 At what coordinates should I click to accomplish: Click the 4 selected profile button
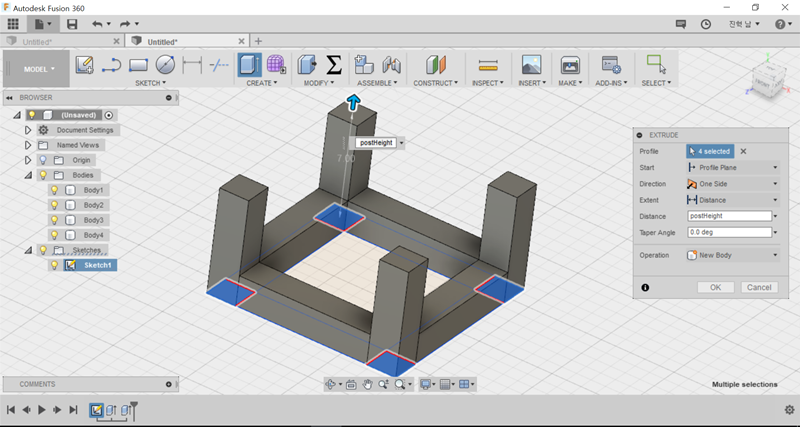710,151
